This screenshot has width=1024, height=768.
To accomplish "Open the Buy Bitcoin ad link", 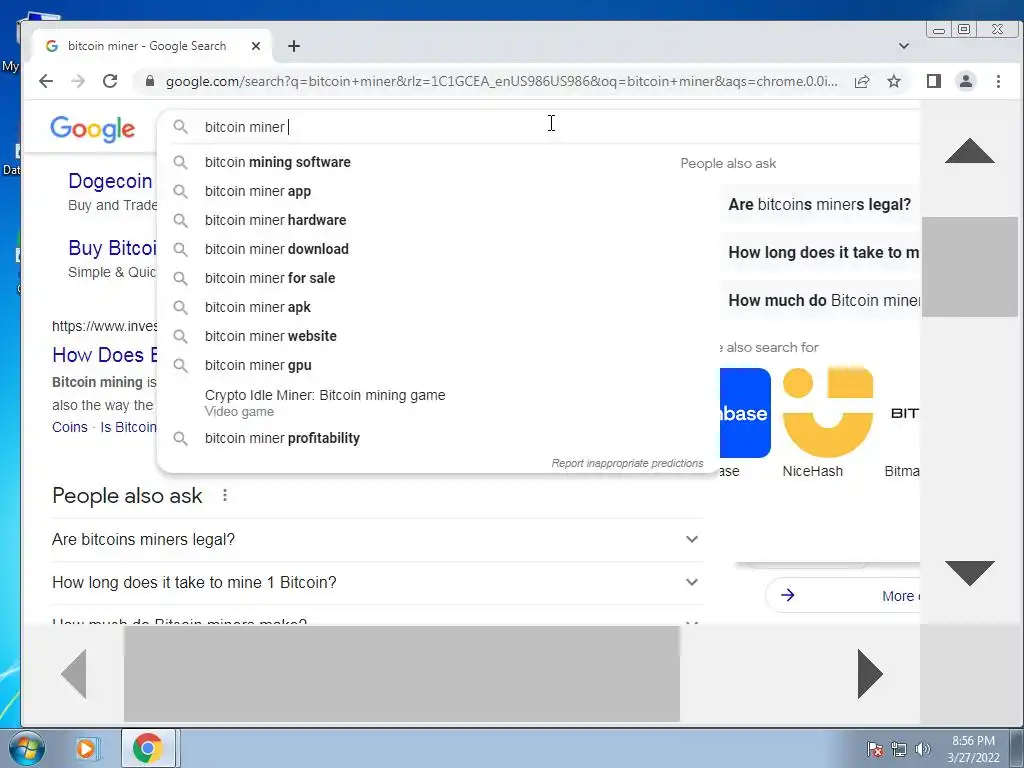I will tap(112, 248).
